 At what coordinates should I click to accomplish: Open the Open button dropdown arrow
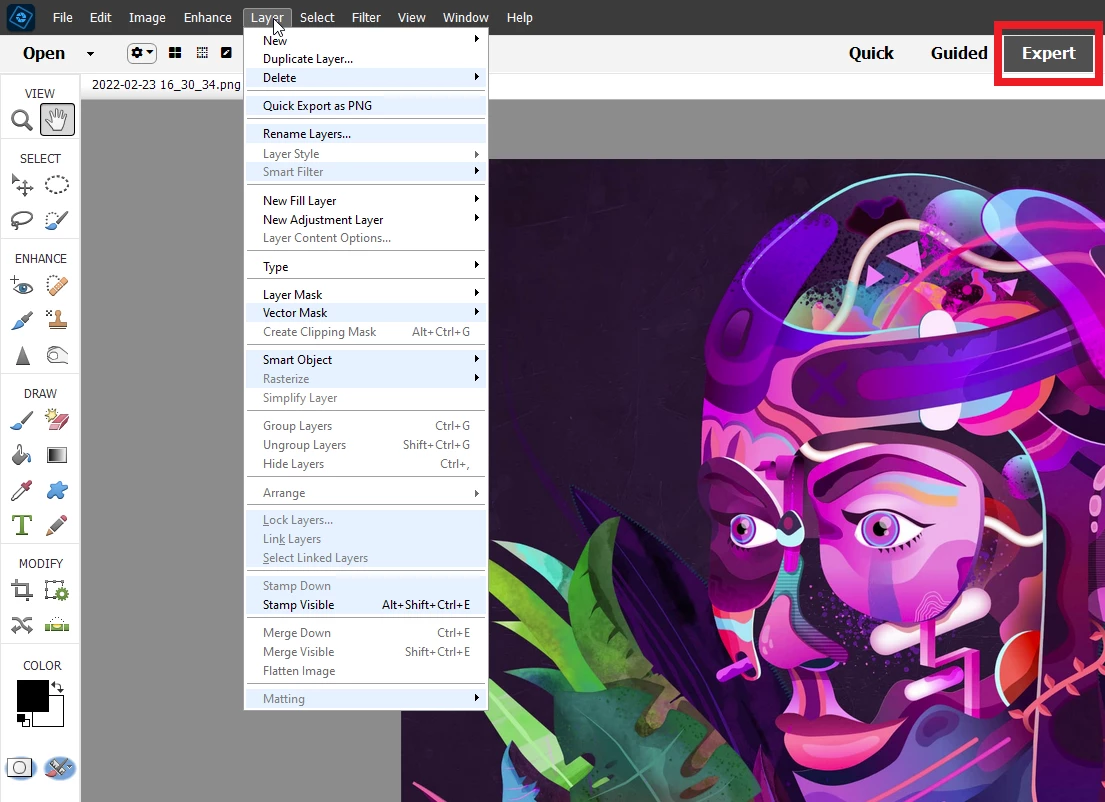point(90,54)
